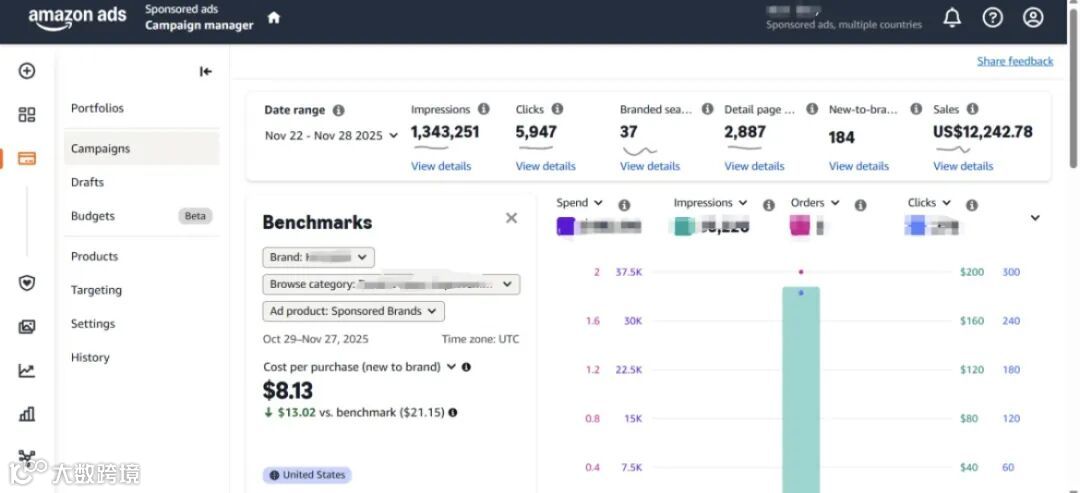The width and height of the screenshot is (1080, 493).
Task: Open History in the side menu
Action: tap(90, 357)
